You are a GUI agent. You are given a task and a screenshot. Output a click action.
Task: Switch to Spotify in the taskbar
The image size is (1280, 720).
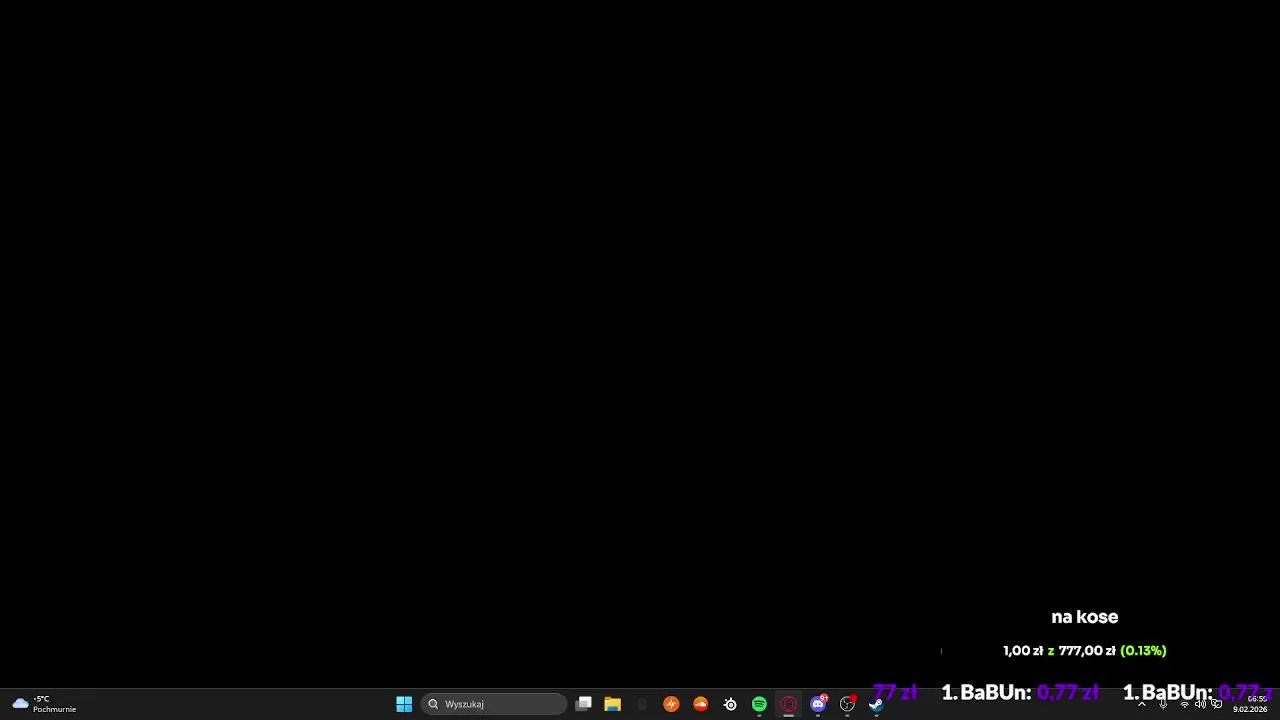[x=759, y=704]
